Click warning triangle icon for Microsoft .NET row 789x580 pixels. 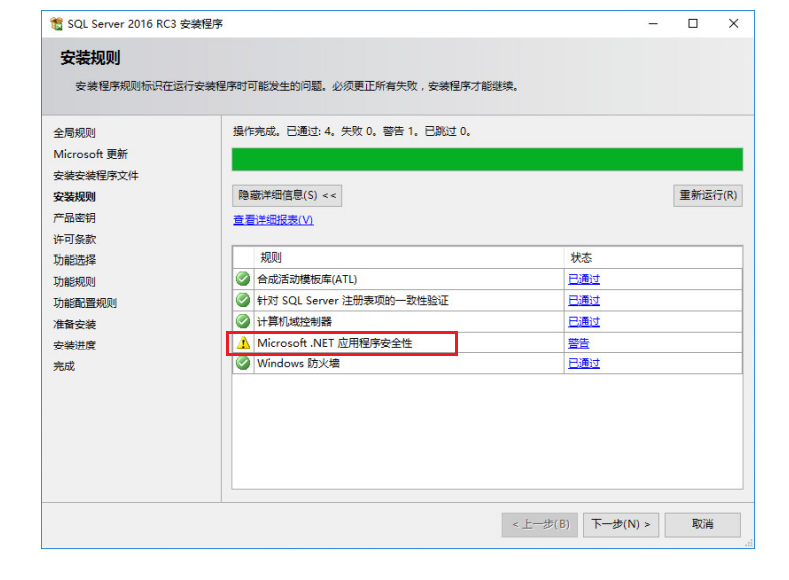click(244, 343)
